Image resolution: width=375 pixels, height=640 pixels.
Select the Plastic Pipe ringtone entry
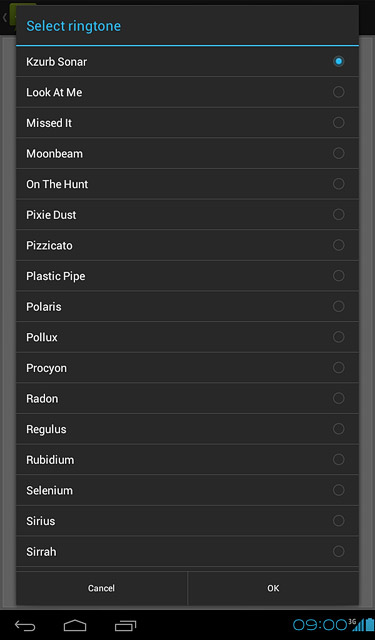187,276
